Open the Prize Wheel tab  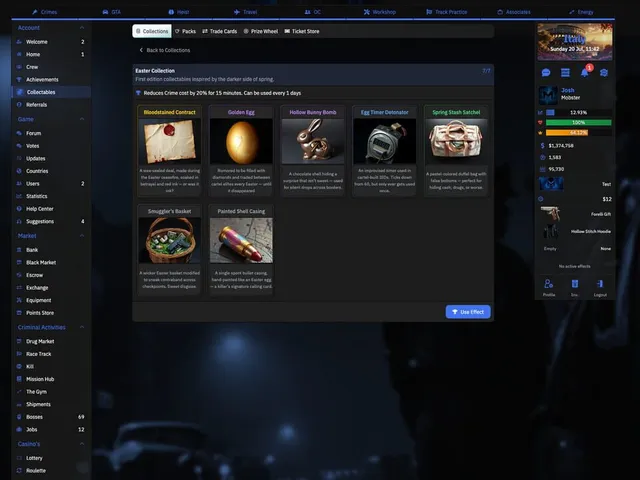(260, 31)
